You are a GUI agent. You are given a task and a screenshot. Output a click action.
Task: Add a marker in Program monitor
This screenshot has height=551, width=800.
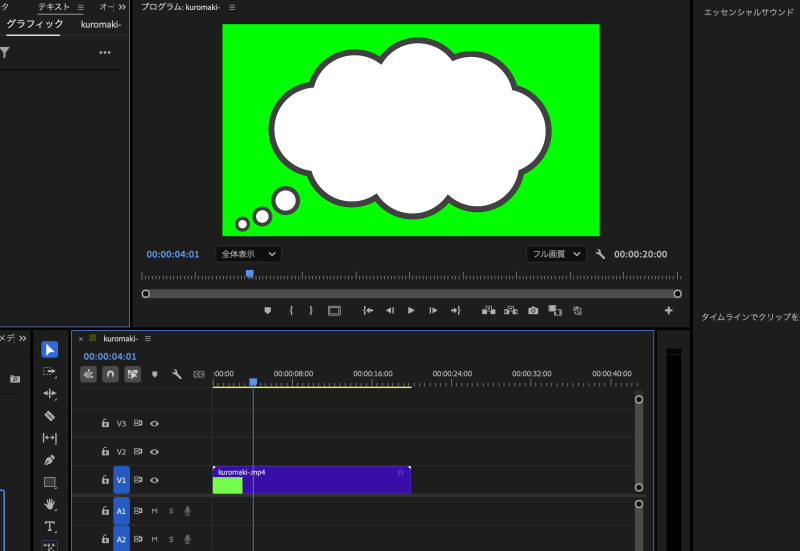click(x=268, y=311)
